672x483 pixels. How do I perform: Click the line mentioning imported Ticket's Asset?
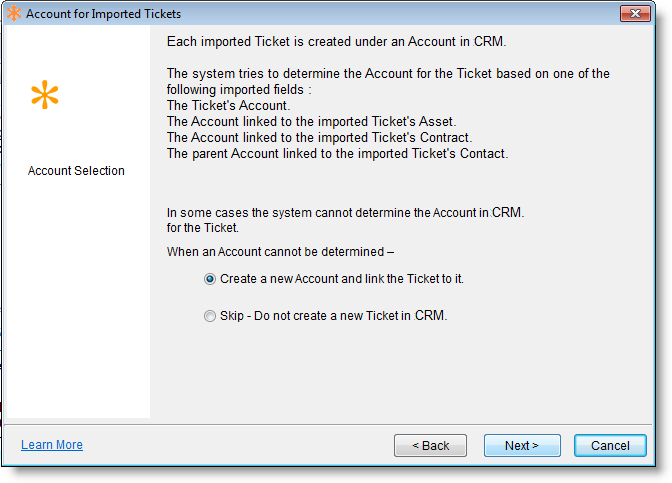point(311,121)
